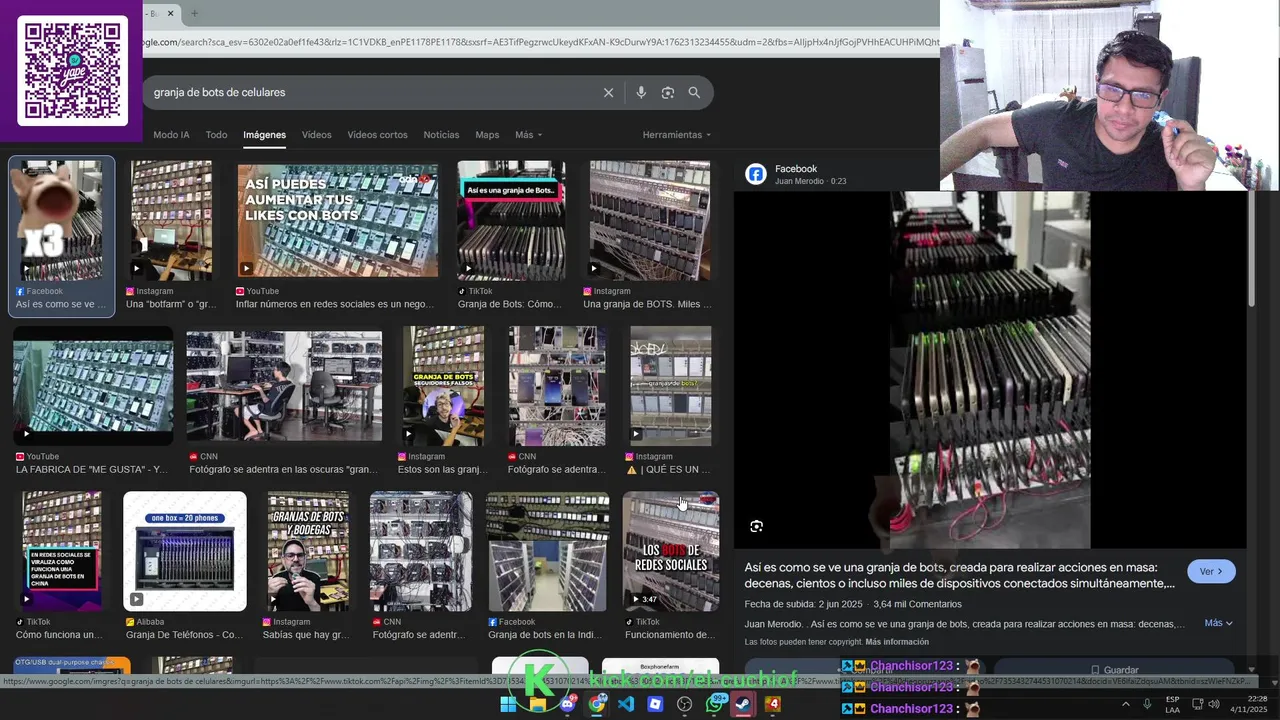
Task: Expand the Más dropdown in the search tabs
Action: 528,135
